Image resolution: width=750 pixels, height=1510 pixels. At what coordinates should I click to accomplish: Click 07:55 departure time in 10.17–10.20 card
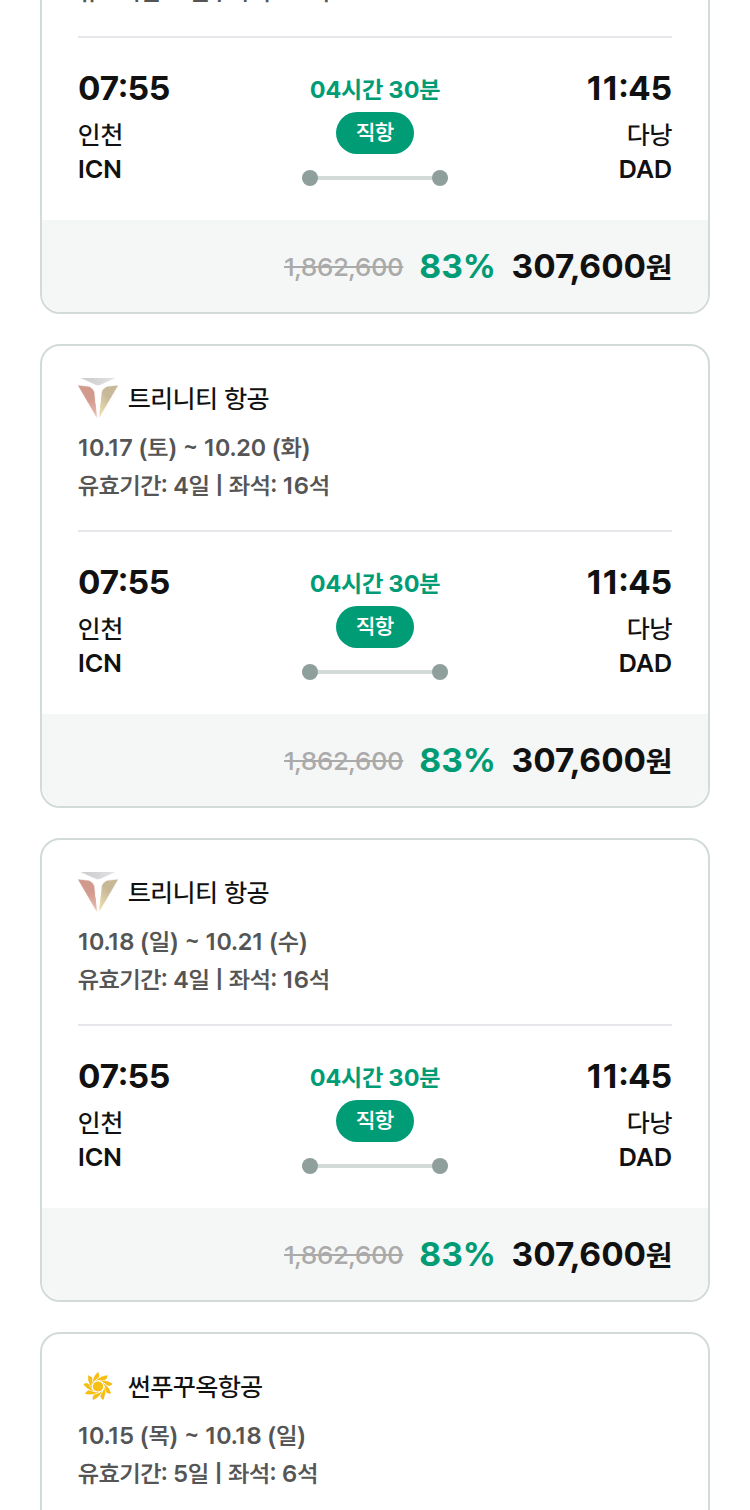click(x=124, y=582)
